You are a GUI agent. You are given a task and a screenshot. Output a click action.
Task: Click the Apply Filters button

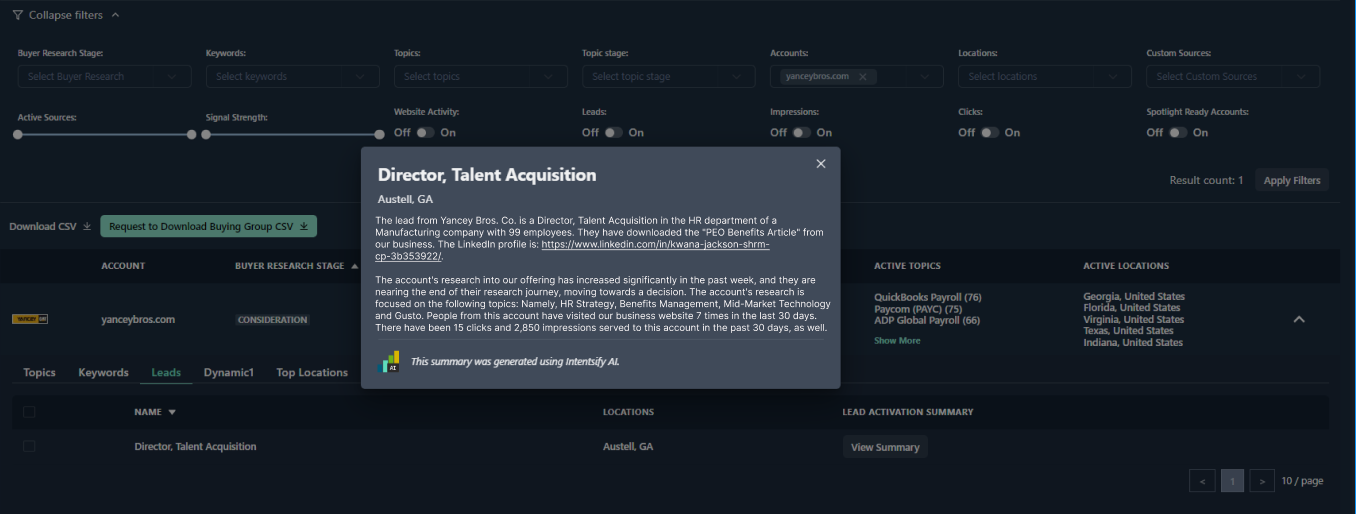point(1291,181)
